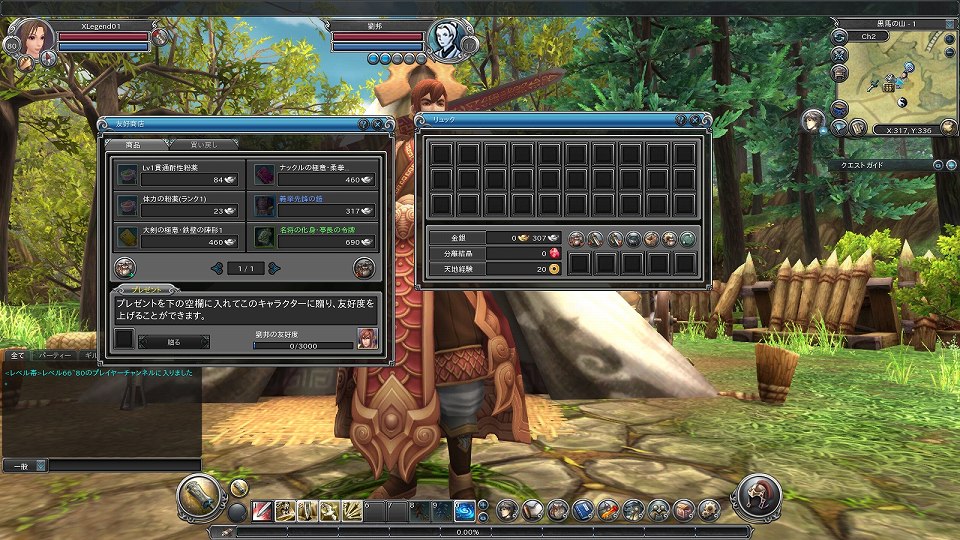
Task: Go to next shop page arrow
Action: tap(274, 268)
